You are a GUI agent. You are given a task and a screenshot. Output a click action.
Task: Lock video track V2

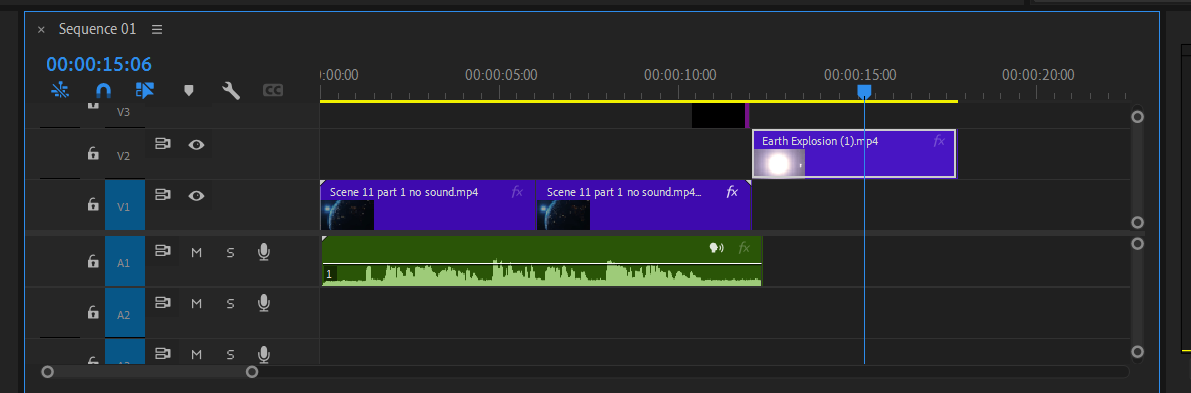click(93, 154)
